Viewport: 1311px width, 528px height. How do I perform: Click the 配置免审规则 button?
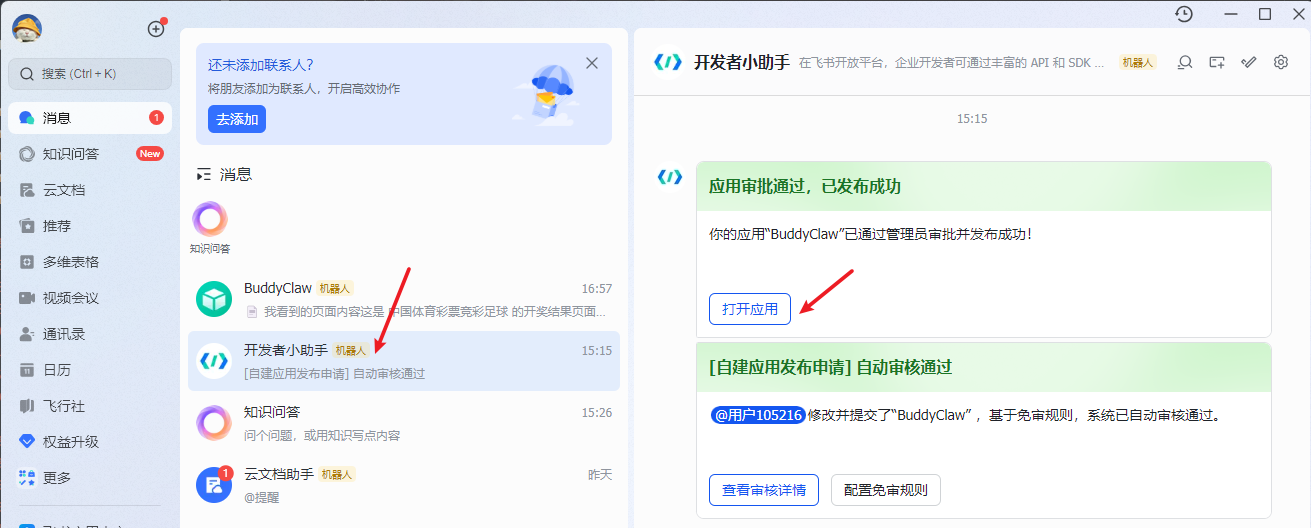(886, 490)
